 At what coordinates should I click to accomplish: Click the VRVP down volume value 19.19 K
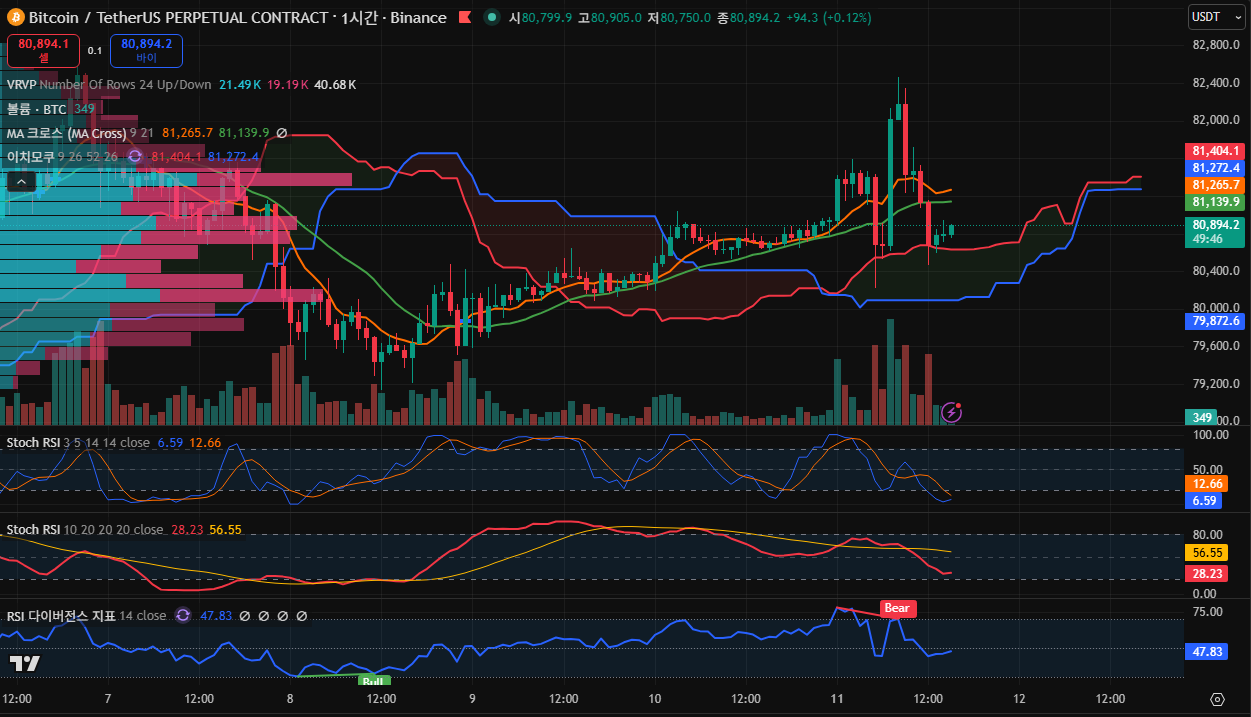coord(287,85)
